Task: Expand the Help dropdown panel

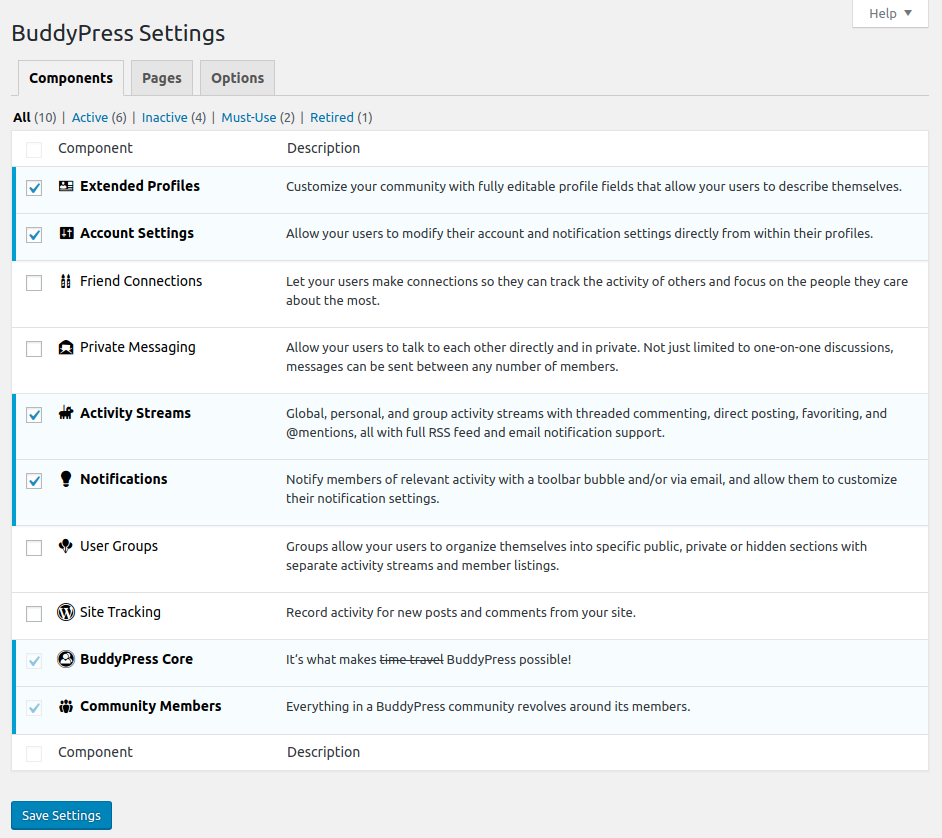Action: [x=890, y=14]
